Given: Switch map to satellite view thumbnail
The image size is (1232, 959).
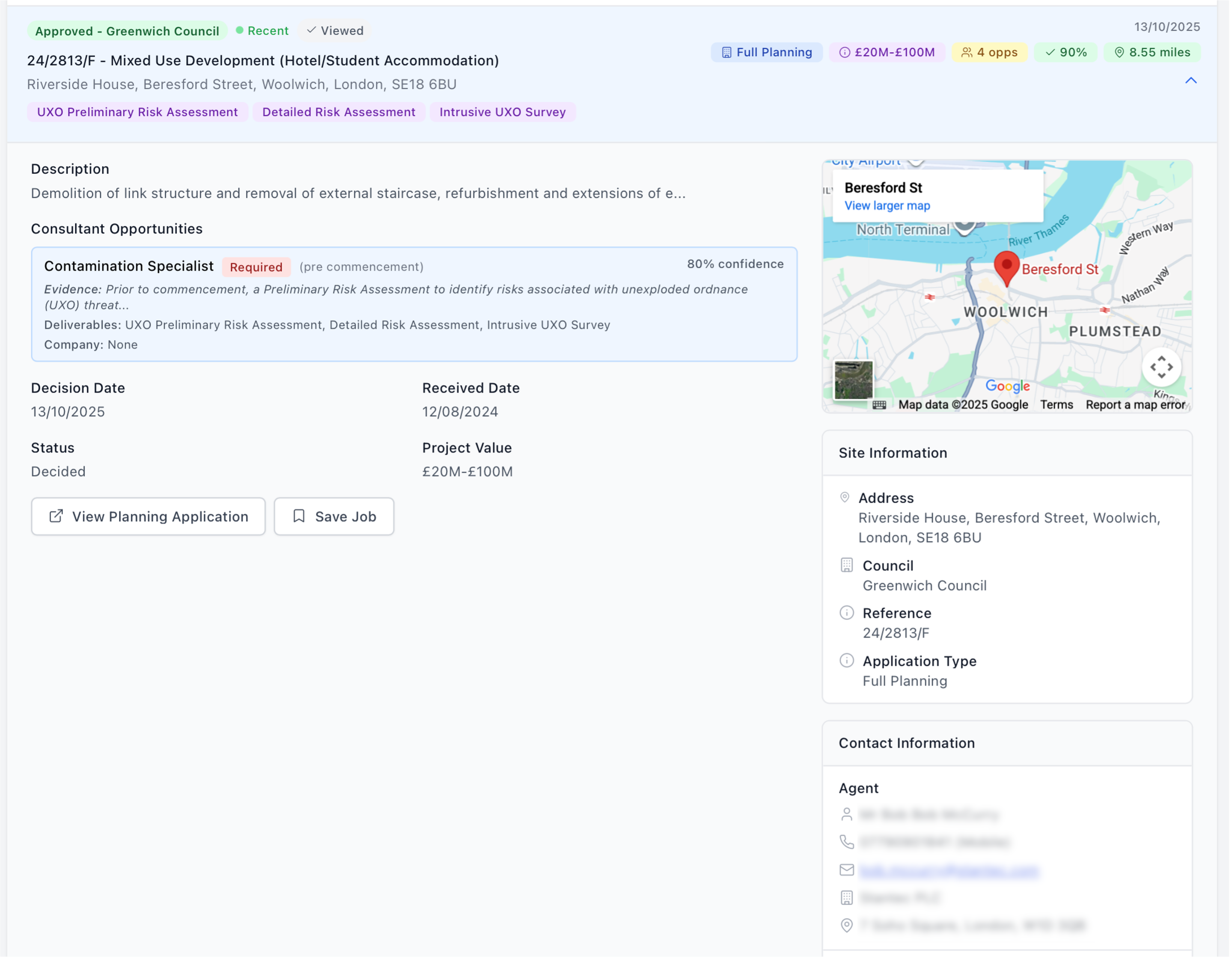Looking at the screenshot, I should tap(855, 380).
